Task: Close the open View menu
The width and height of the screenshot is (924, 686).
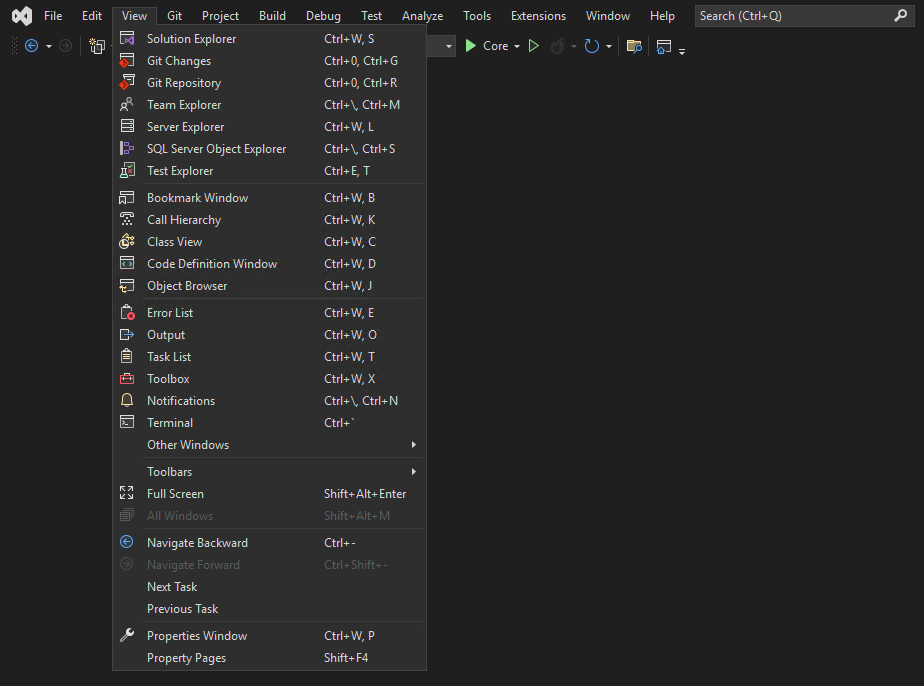Action: [134, 15]
